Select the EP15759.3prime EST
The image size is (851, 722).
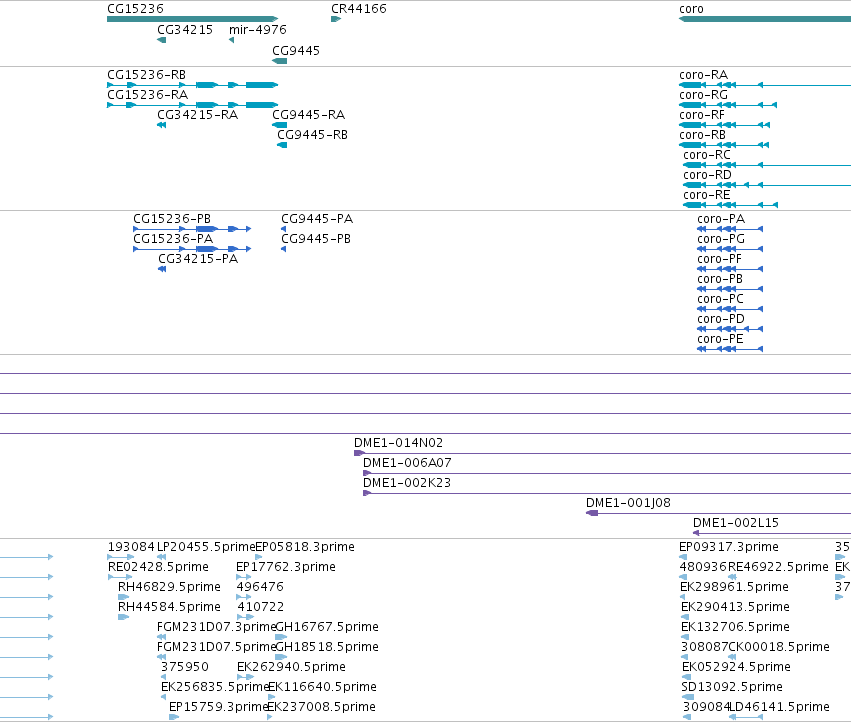pyautogui.click(x=174, y=717)
